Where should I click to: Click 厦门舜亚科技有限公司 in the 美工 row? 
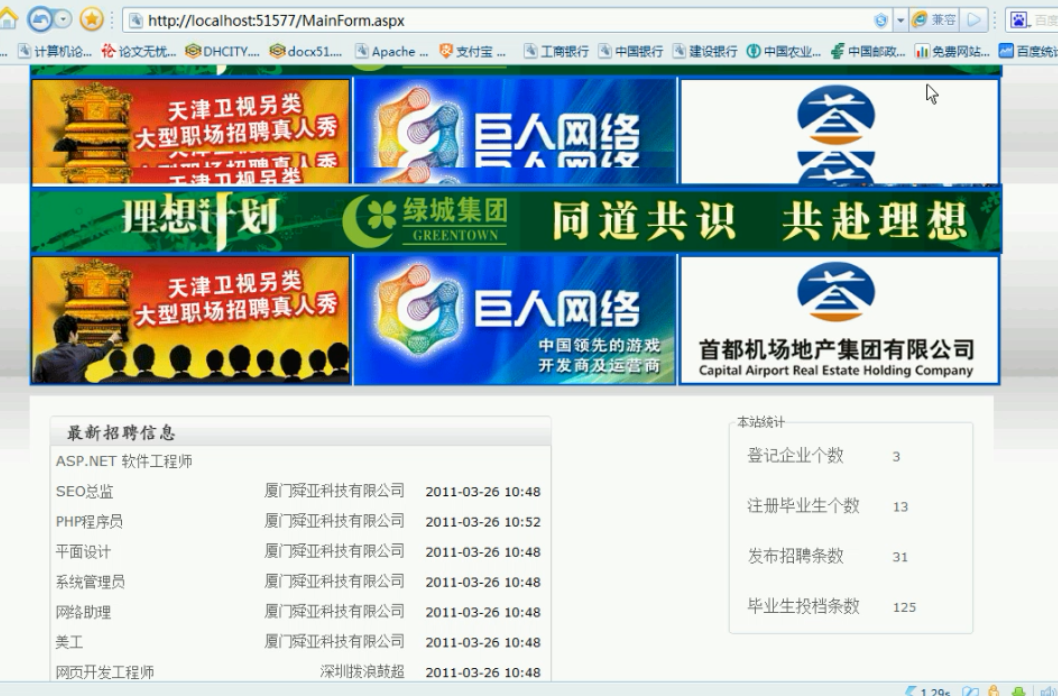[x=335, y=641]
